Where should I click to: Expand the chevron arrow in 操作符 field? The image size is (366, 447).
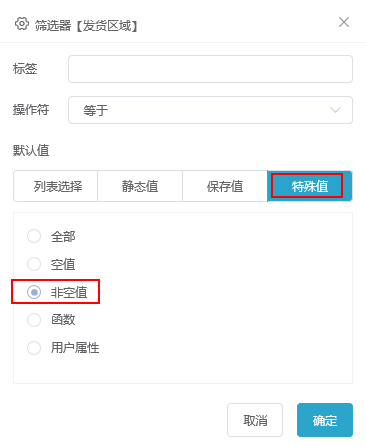tap(335, 110)
